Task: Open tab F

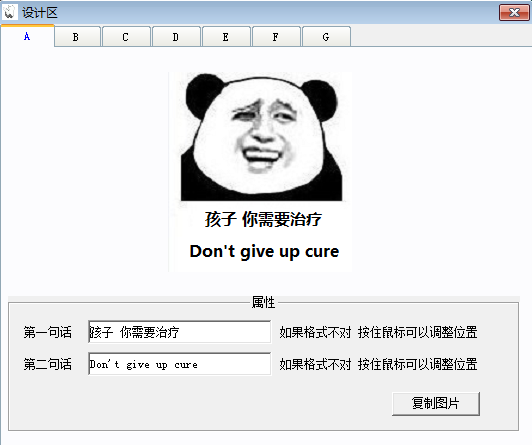Action: (x=276, y=37)
